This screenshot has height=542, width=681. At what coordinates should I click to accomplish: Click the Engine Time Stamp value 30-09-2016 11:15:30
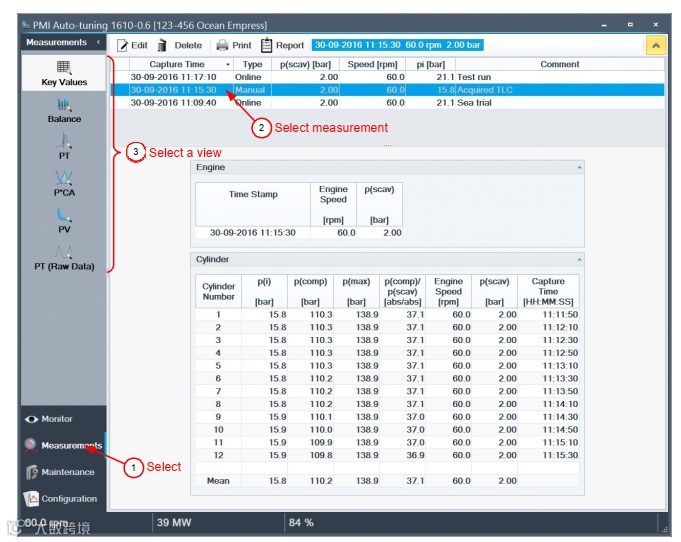[x=253, y=233]
